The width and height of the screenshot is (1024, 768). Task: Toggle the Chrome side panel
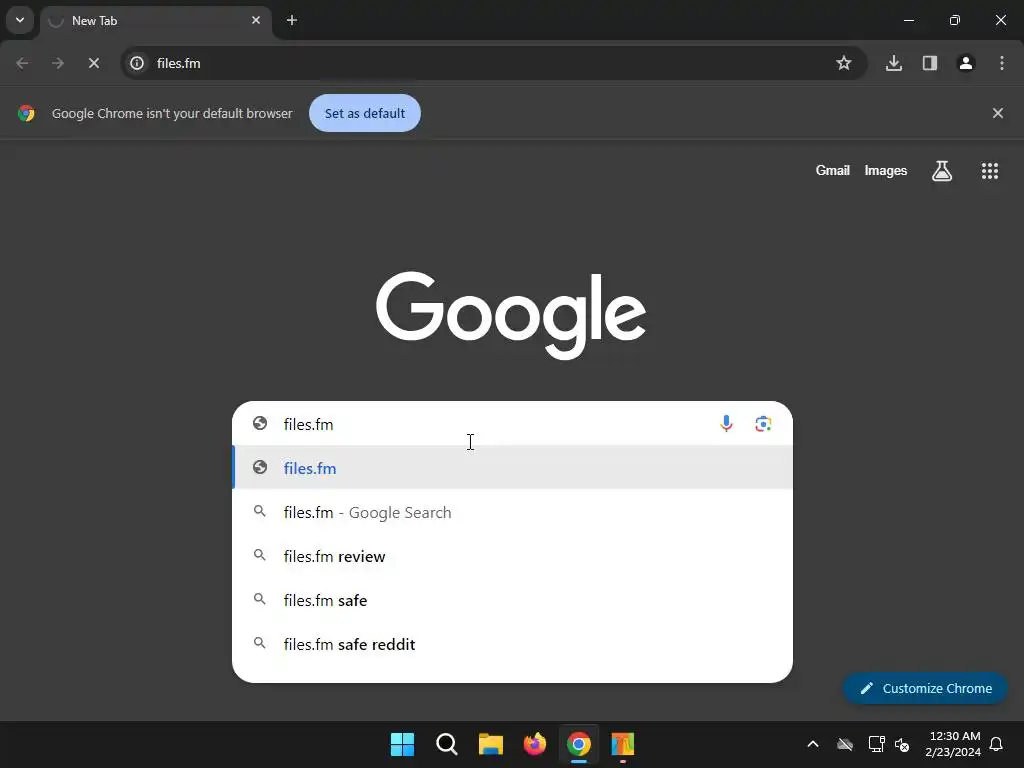[930, 63]
